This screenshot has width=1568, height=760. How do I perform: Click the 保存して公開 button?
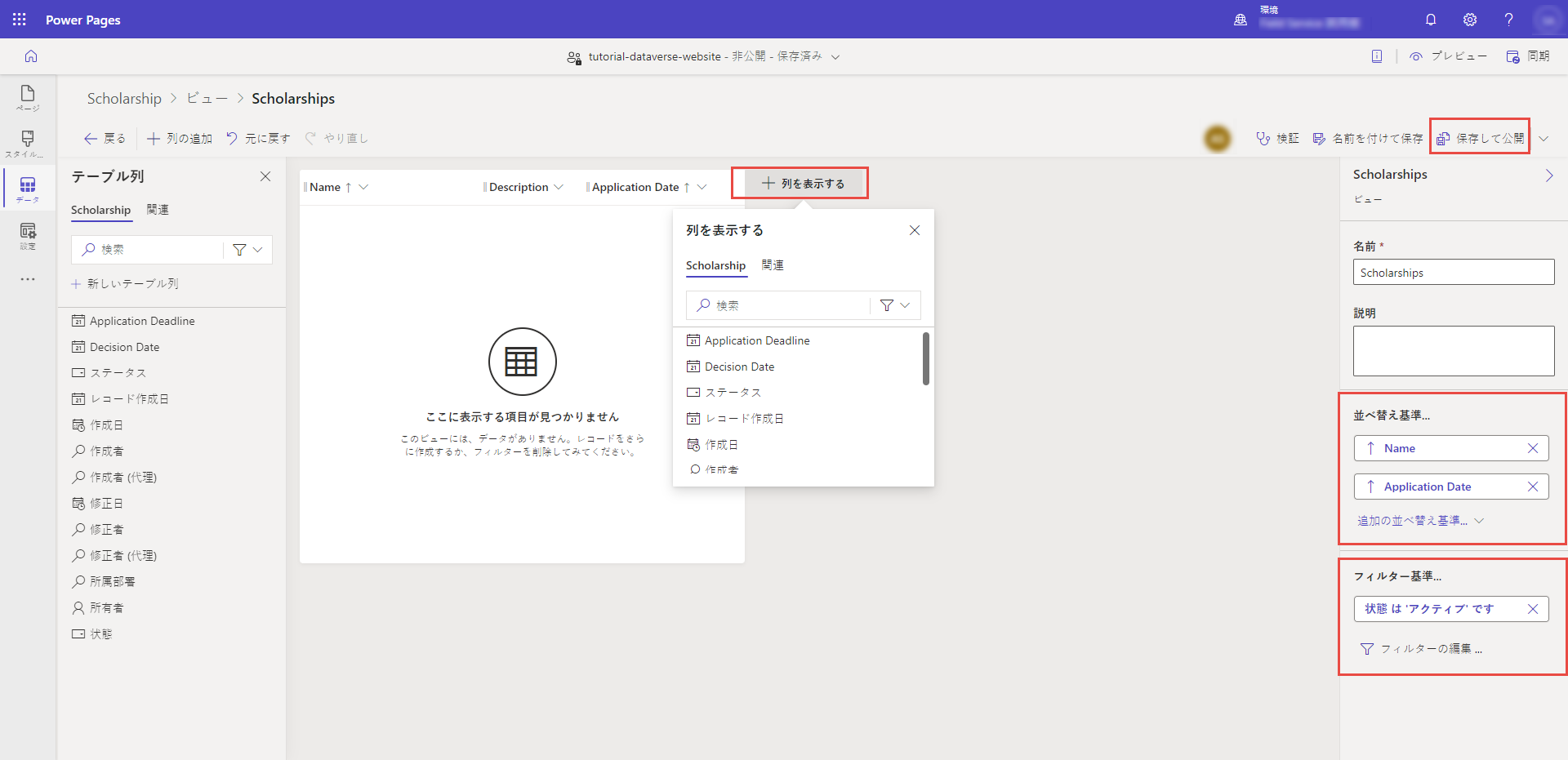tap(1481, 139)
